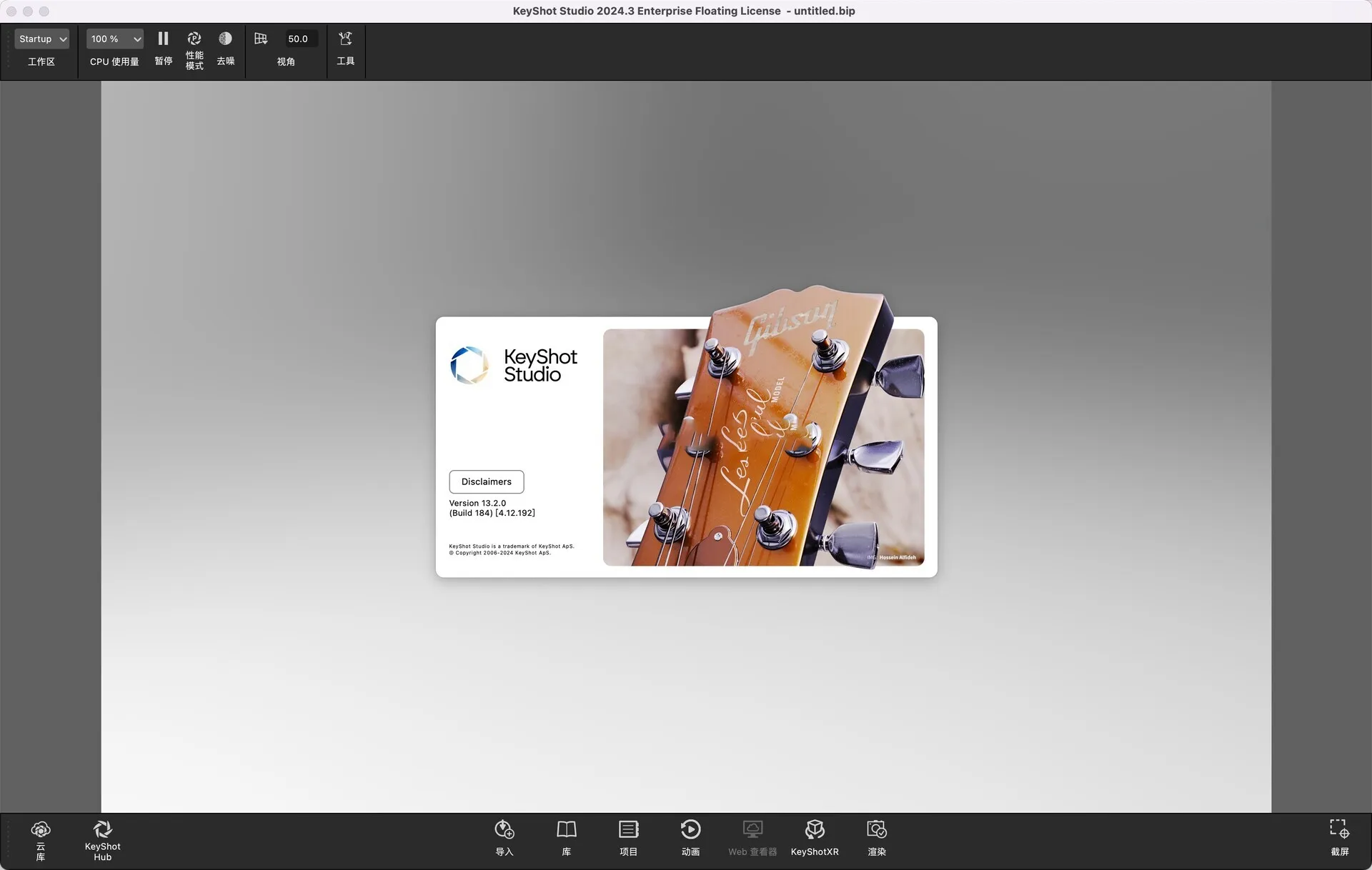1372x870 pixels.
Task: Open the 渲染 render dialog
Action: click(877, 838)
